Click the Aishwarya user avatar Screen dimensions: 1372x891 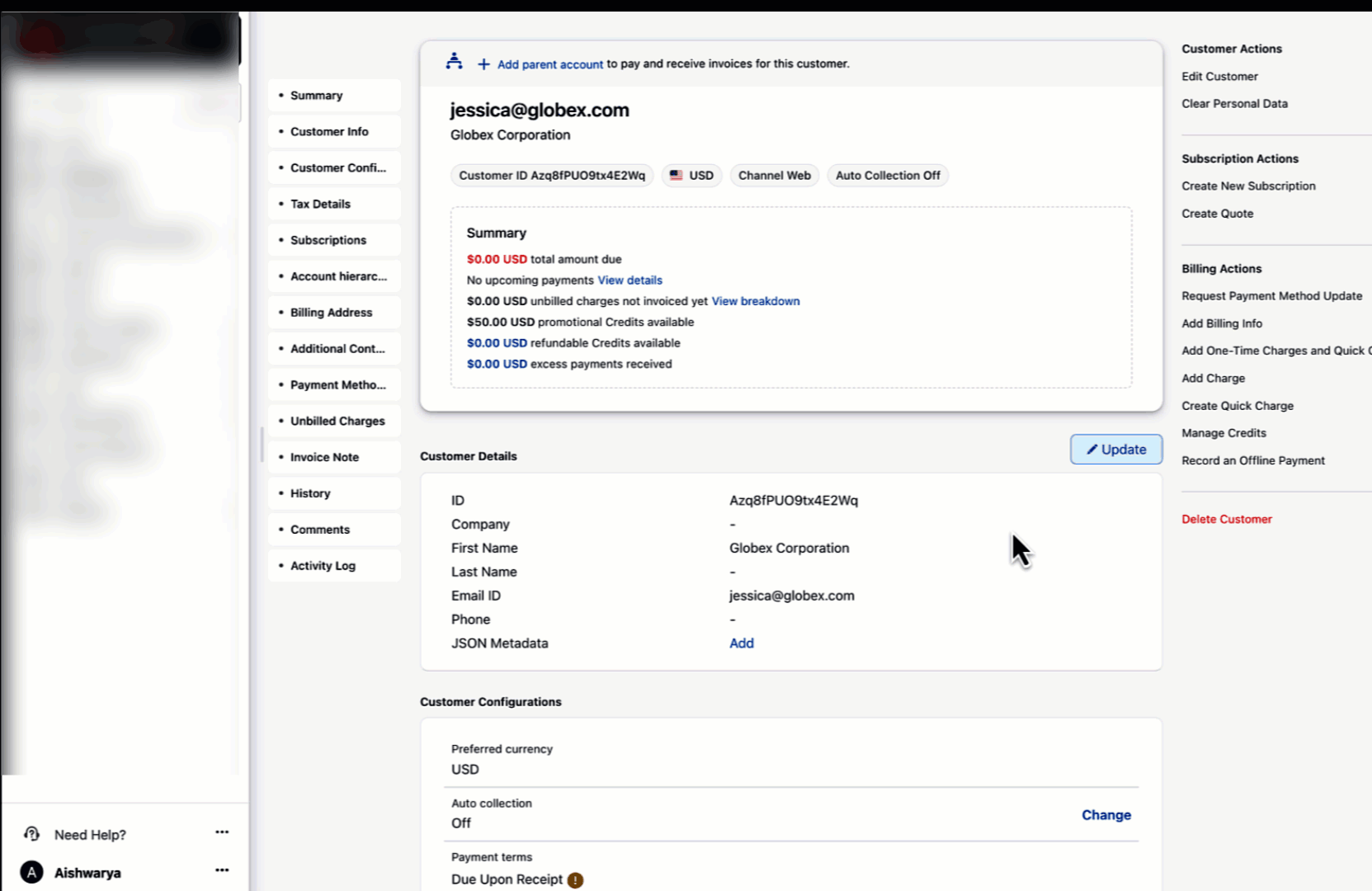pos(31,872)
